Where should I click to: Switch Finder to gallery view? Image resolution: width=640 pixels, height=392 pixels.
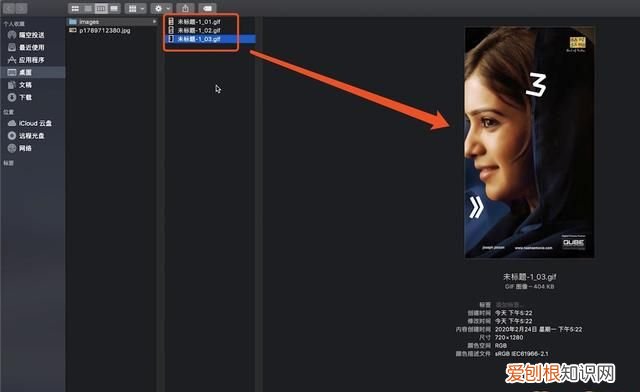(x=114, y=8)
